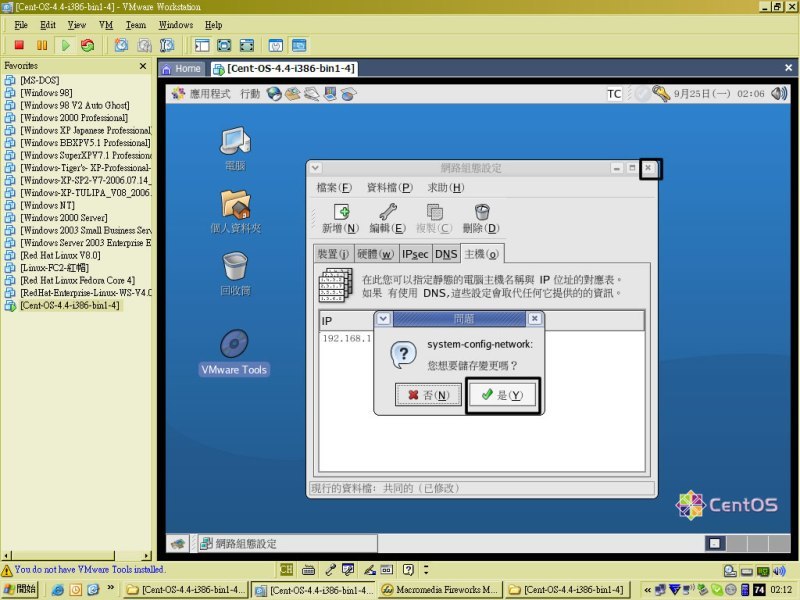Image resolution: width=800 pixels, height=600 pixels.
Task: Switch to the 裝置(i) devices tab
Action: tap(334, 254)
